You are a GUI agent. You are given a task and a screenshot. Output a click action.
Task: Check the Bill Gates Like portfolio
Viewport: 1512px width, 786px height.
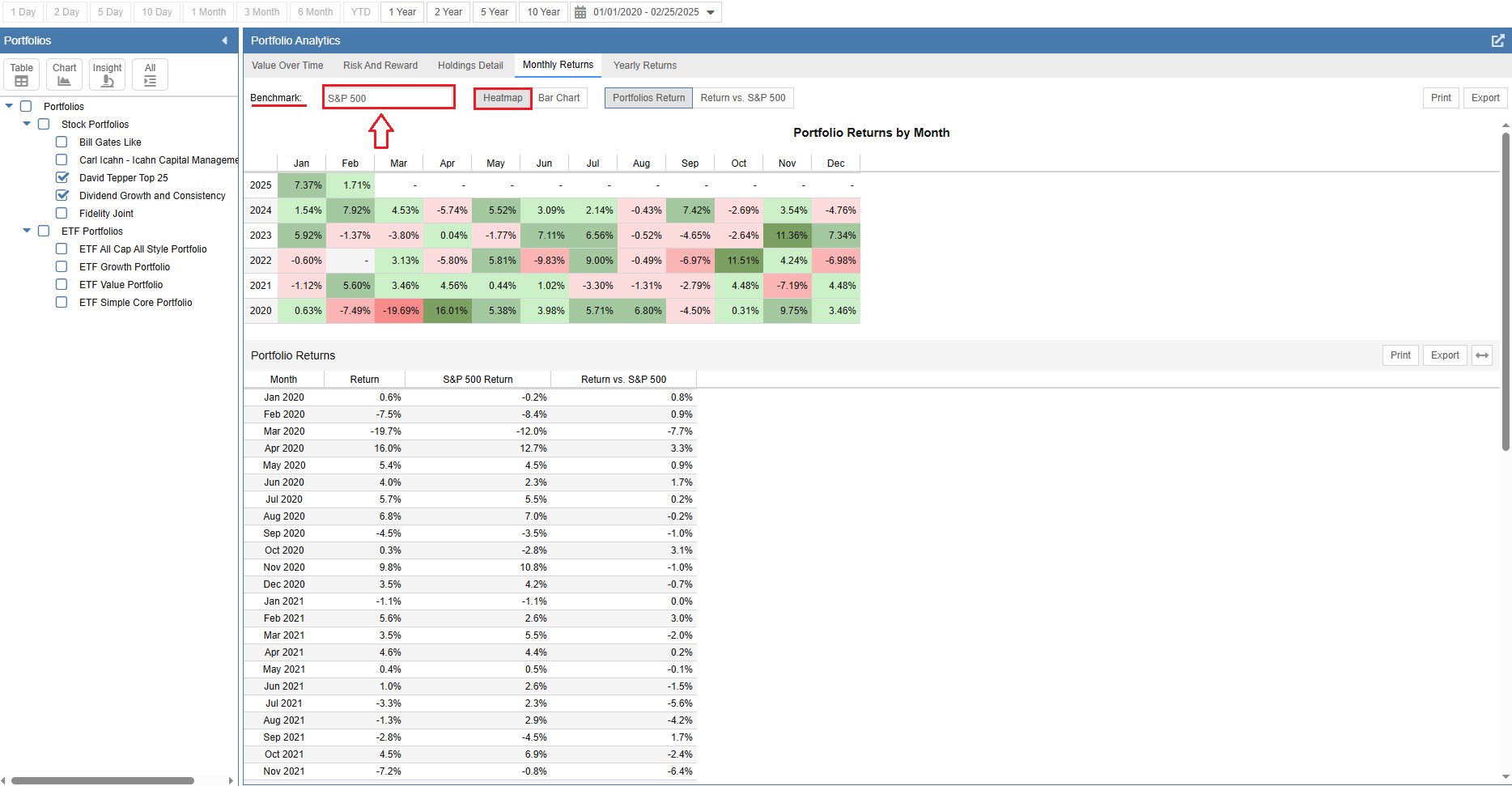(x=62, y=142)
